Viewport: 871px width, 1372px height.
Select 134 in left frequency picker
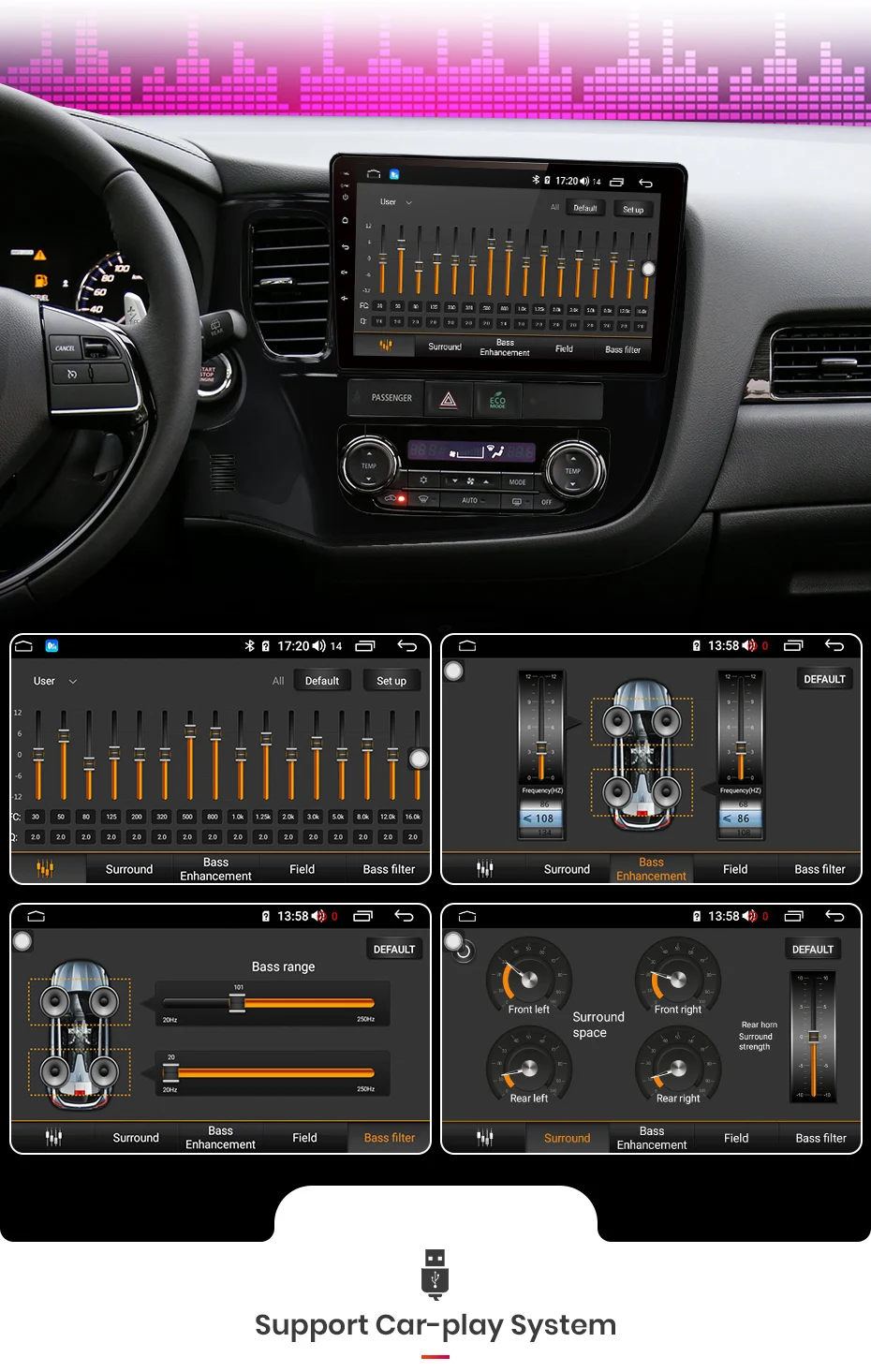pyautogui.click(x=544, y=832)
